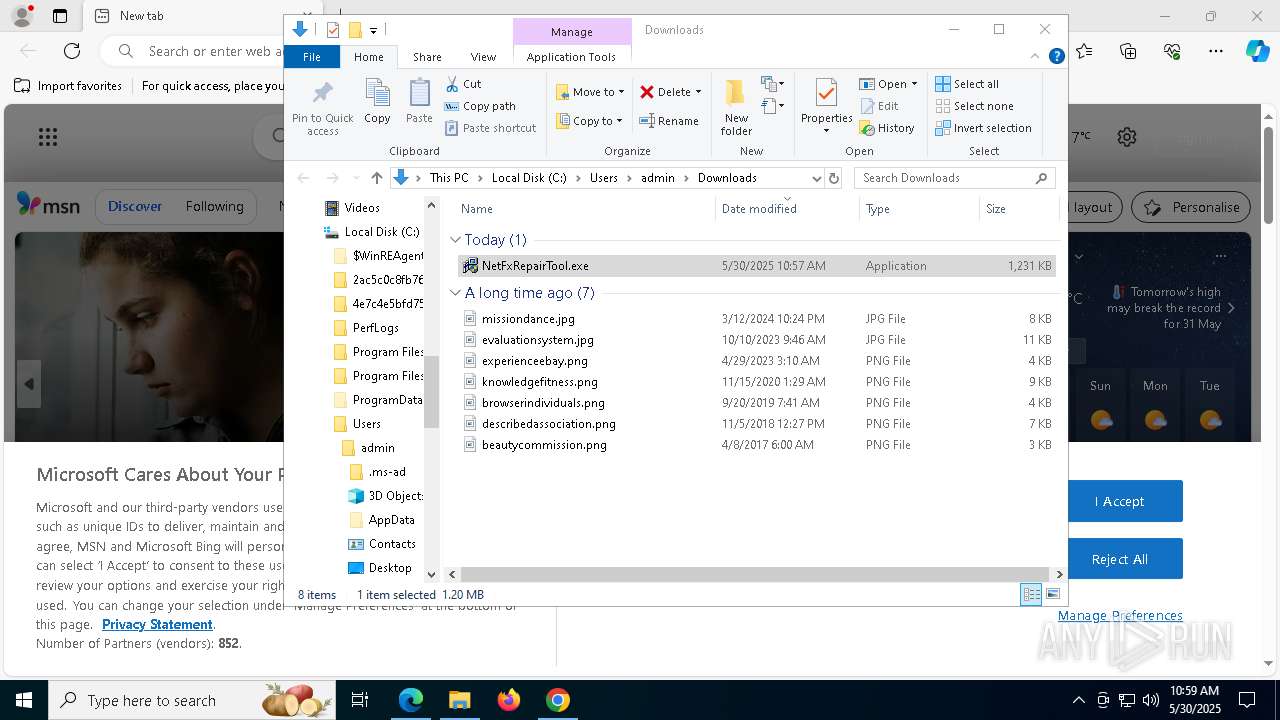Viewport: 1280px width, 720px height.
Task: Click Copy path in Clipboard group
Action: tap(480, 106)
